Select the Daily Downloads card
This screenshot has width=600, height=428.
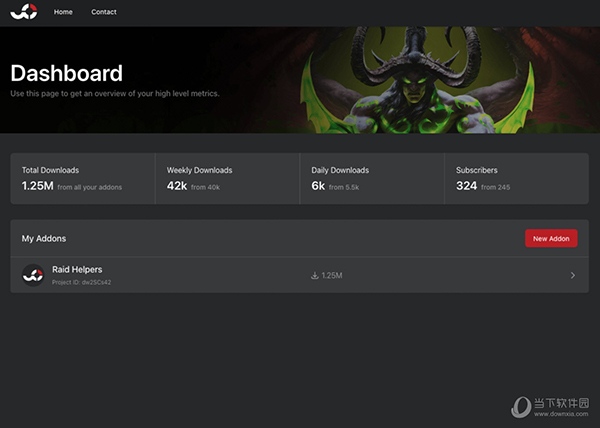[x=372, y=179]
